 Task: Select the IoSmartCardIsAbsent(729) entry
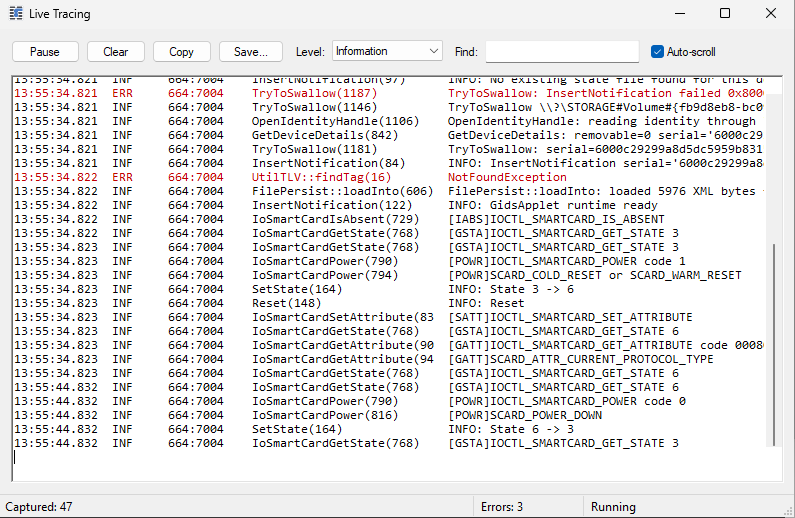tap(388, 219)
